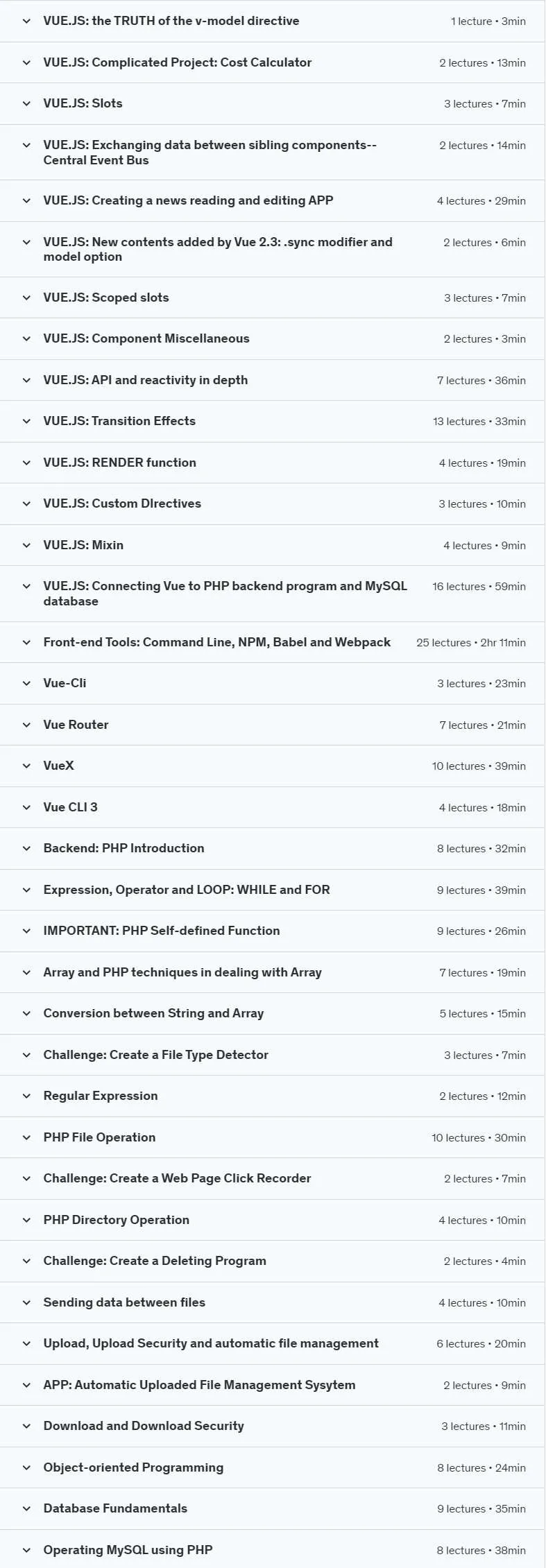Expand chevron beside VueX section

pos(26,766)
